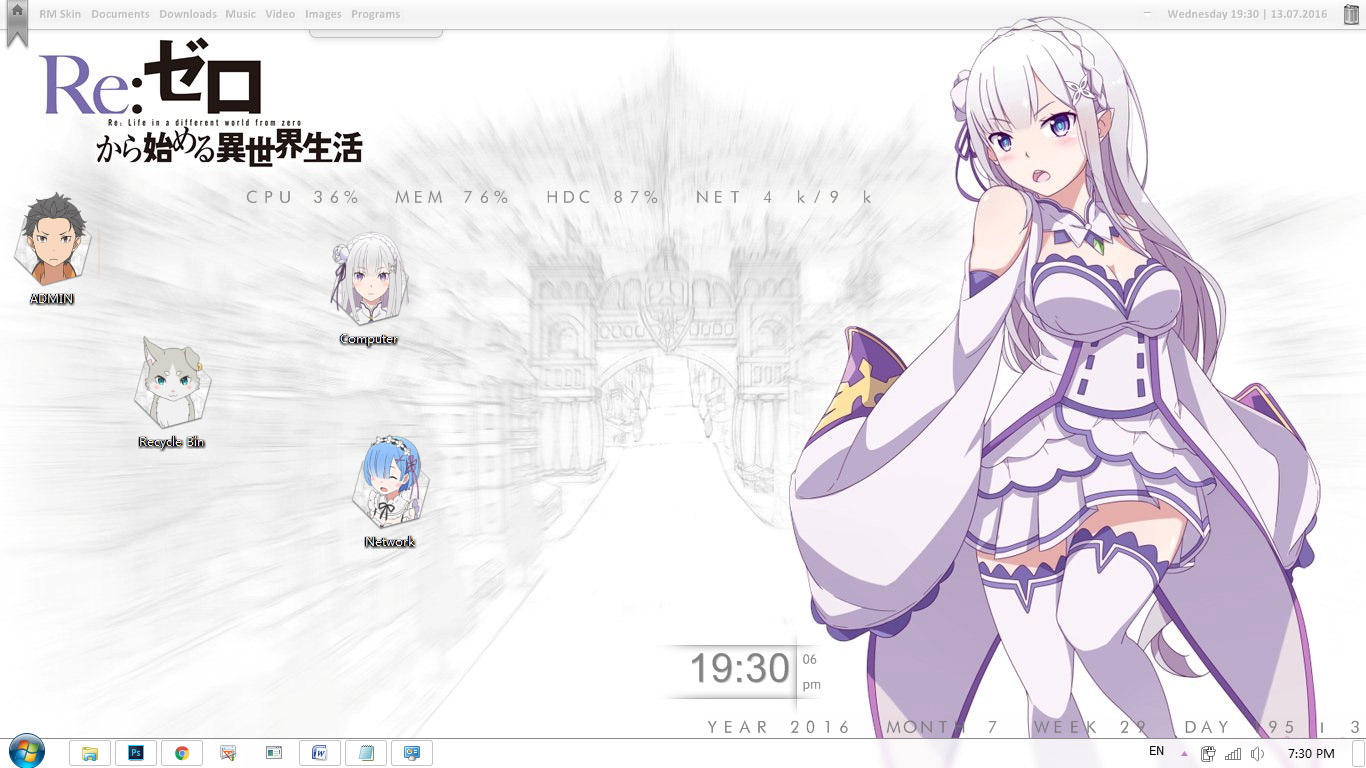Open the Programs menu in the top bar
The image size is (1366, 768).
tap(375, 13)
